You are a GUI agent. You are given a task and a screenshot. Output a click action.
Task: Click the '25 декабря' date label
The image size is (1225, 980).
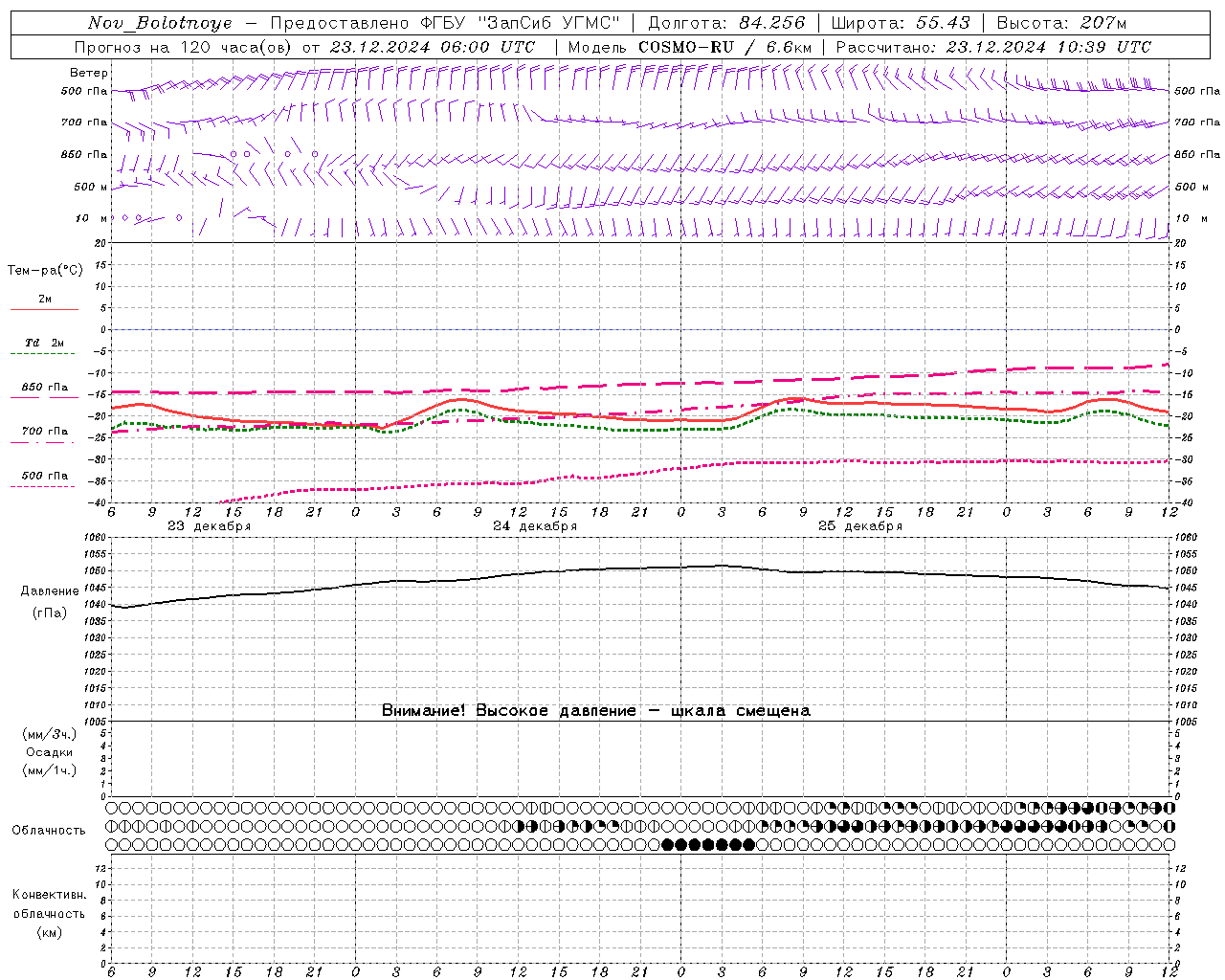(x=860, y=526)
